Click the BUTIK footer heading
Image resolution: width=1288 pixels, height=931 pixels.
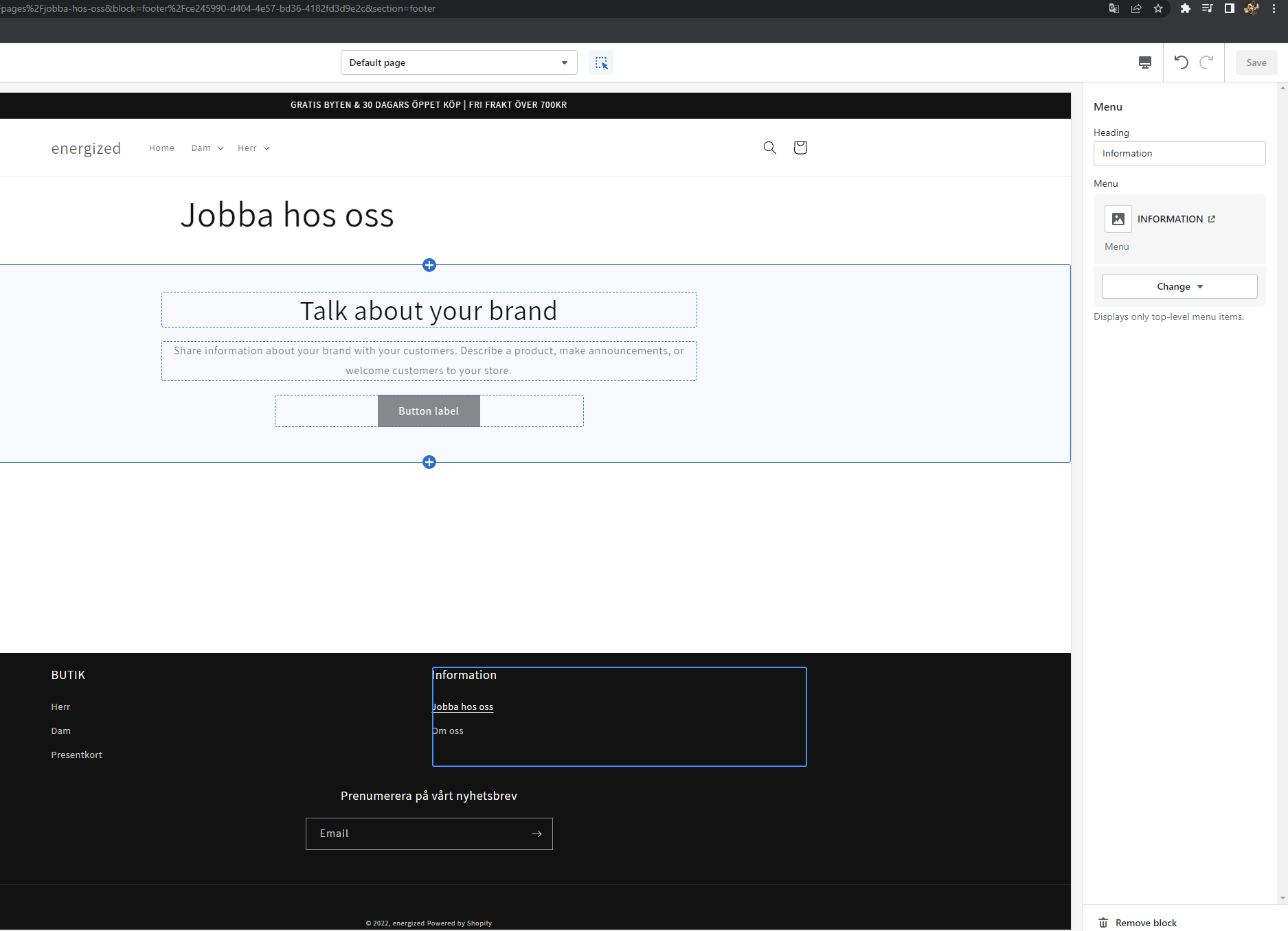[68, 675]
